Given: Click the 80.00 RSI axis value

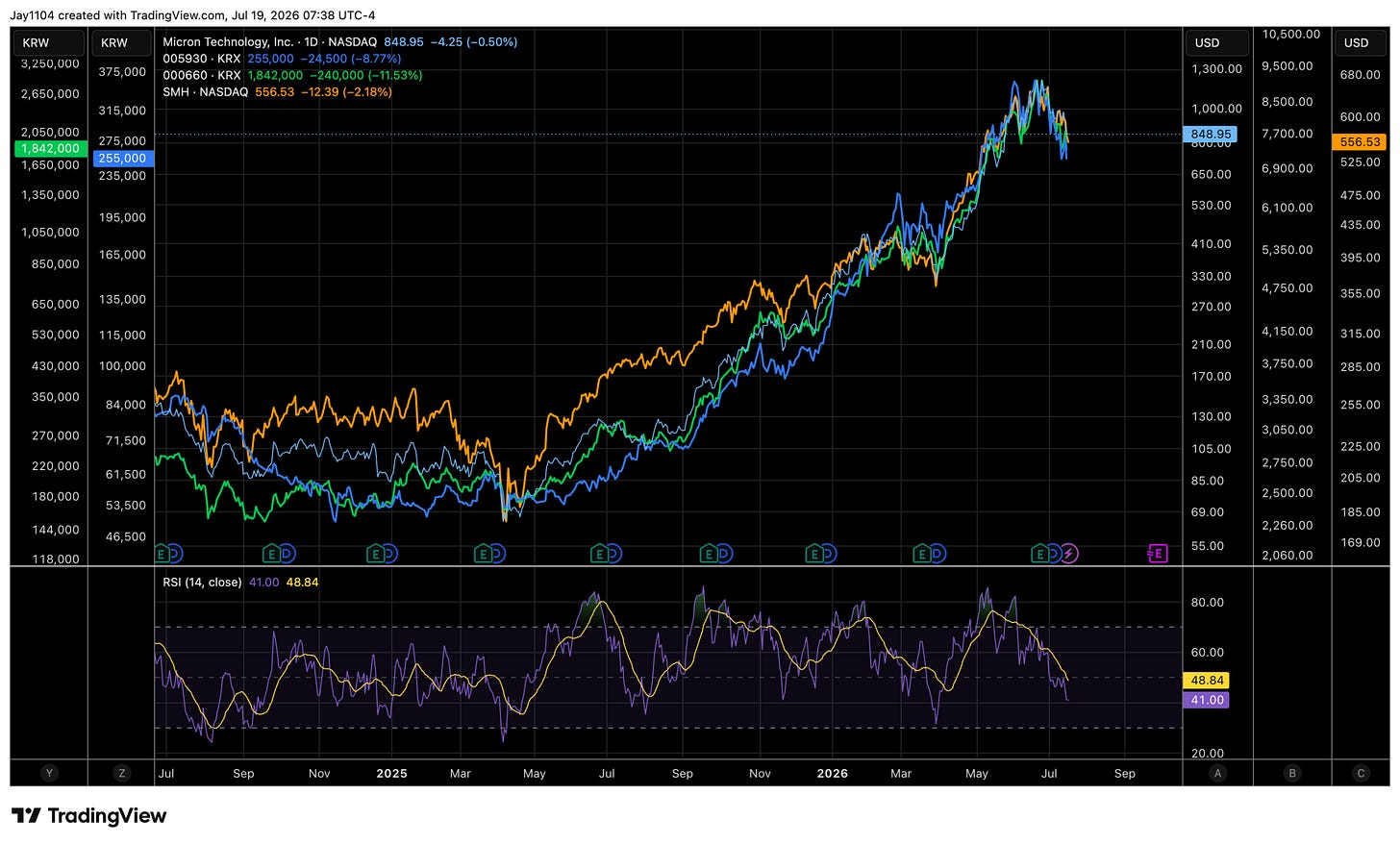Looking at the screenshot, I should tap(1208, 603).
